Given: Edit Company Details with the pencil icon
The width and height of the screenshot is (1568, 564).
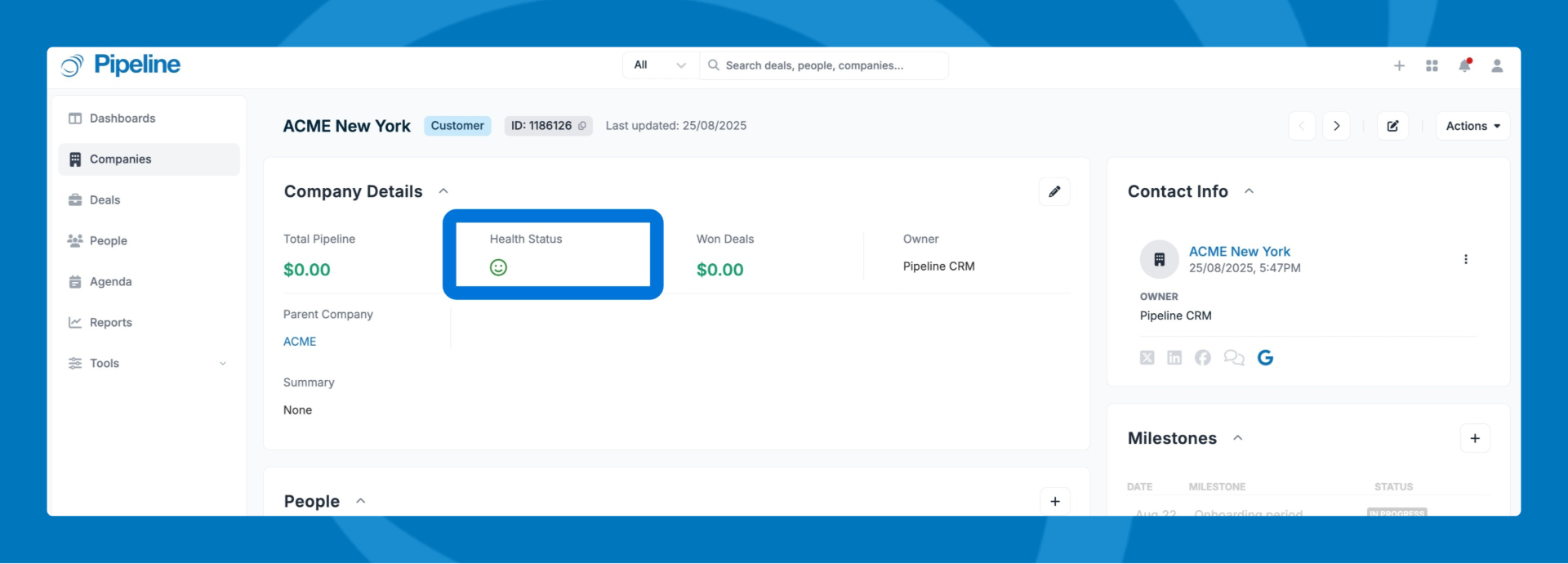Looking at the screenshot, I should click(x=1054, y=191).
